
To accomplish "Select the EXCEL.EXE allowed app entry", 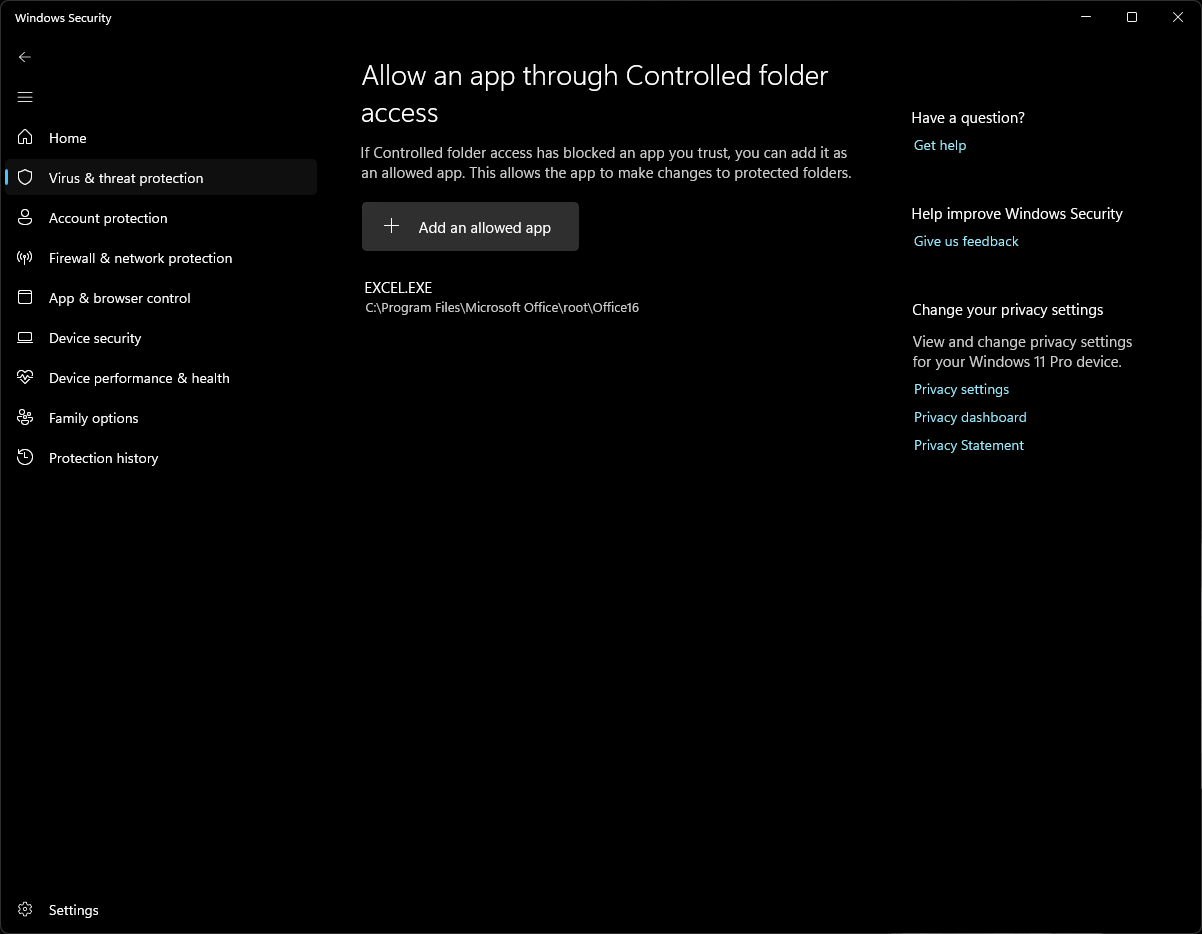I will point(500,298).
